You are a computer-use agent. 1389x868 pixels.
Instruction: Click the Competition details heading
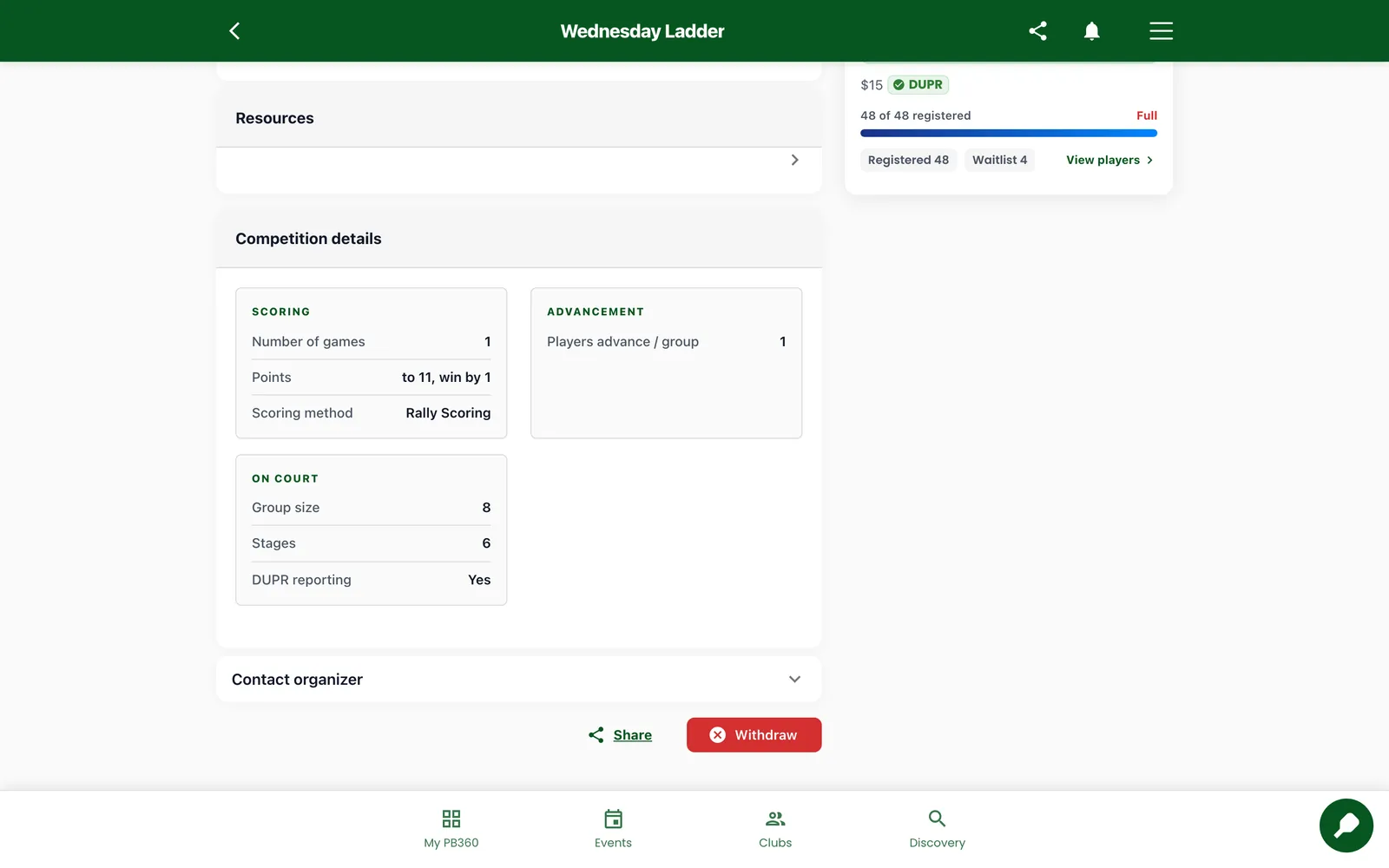click(308, 239)
